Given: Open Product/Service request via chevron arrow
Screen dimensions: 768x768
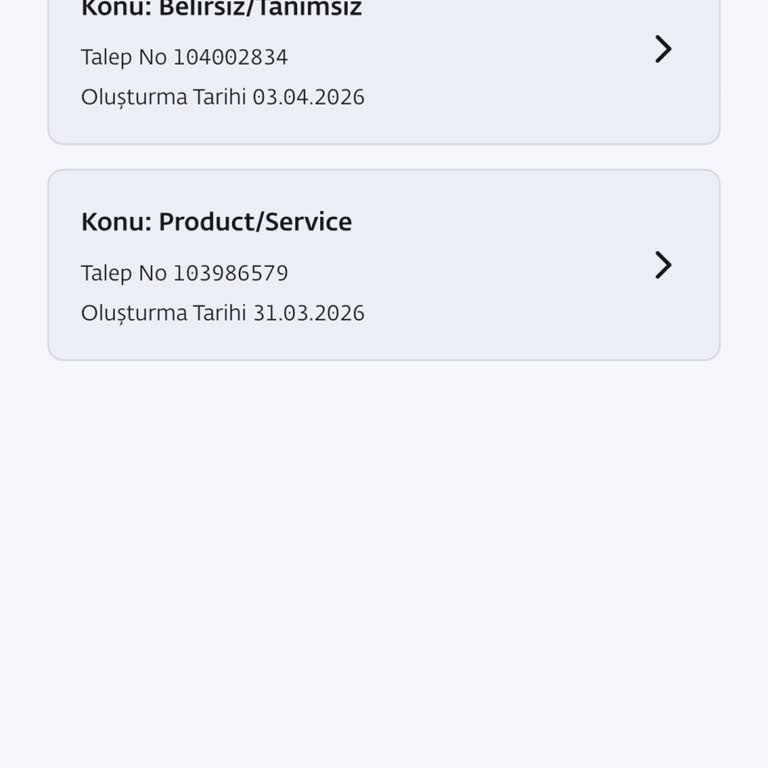Looking at the screenshot, I should [x=663, y=265].
